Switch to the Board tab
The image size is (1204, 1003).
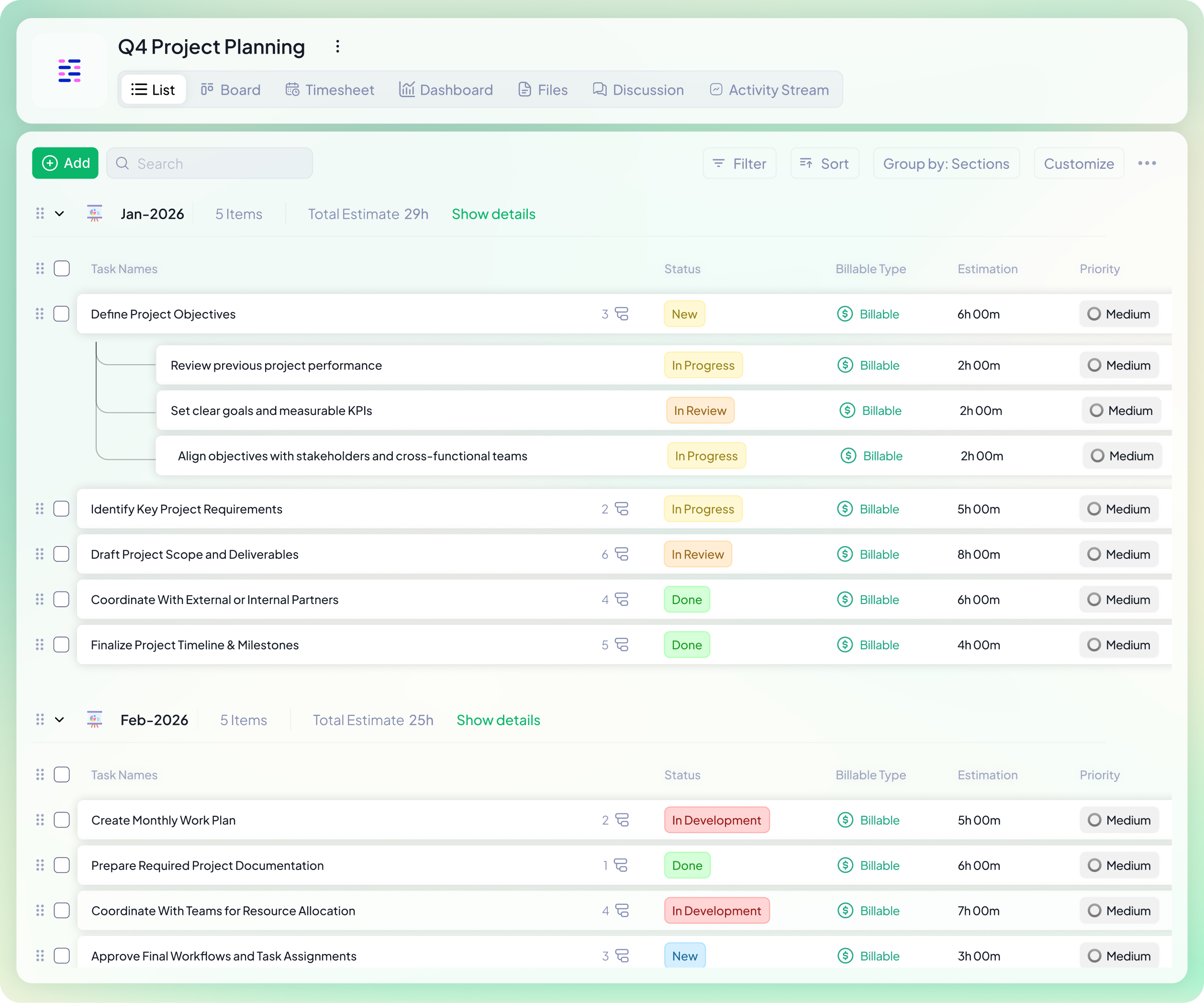(x=231, y=89)
